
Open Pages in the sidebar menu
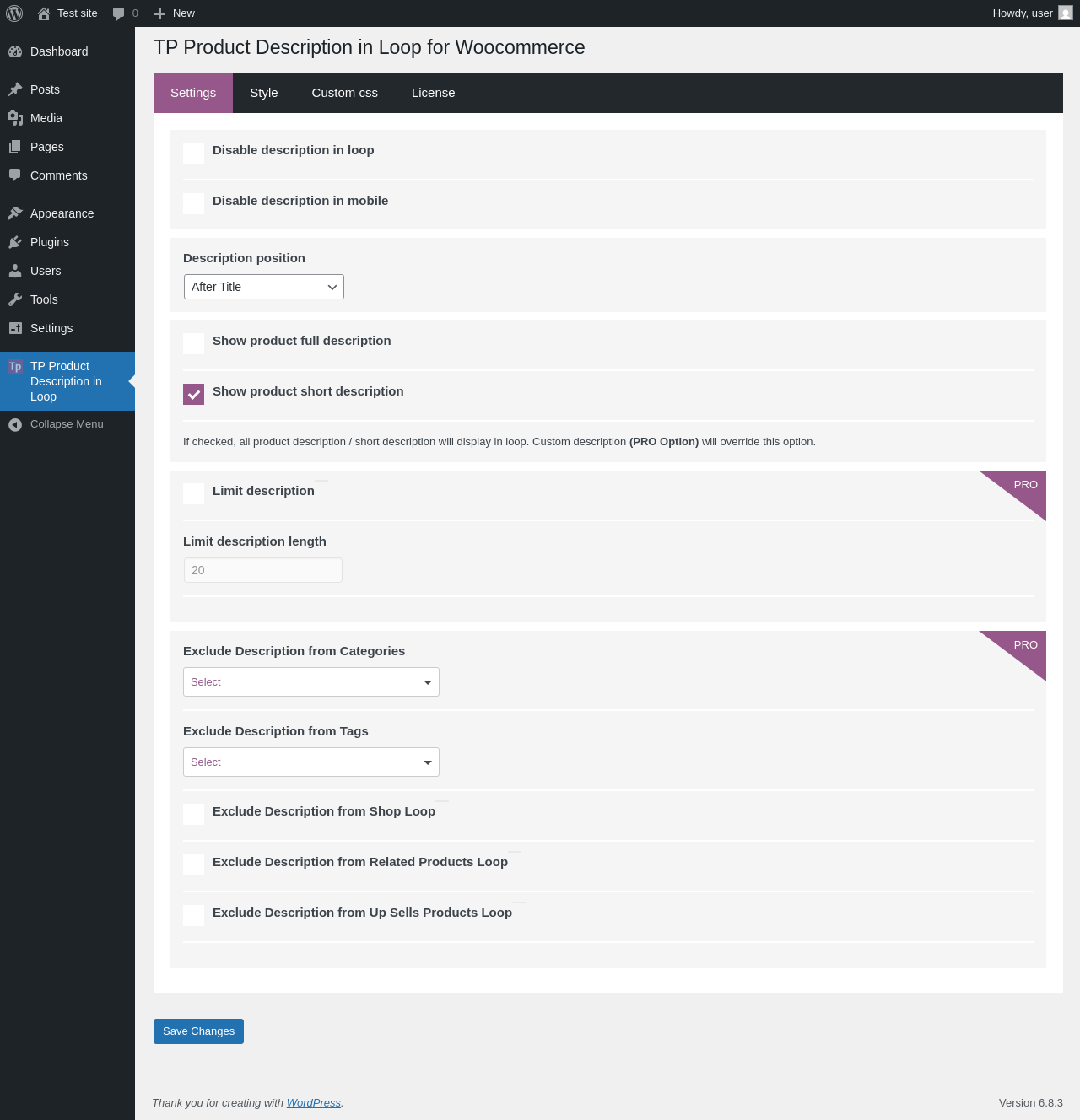point(67,147)
